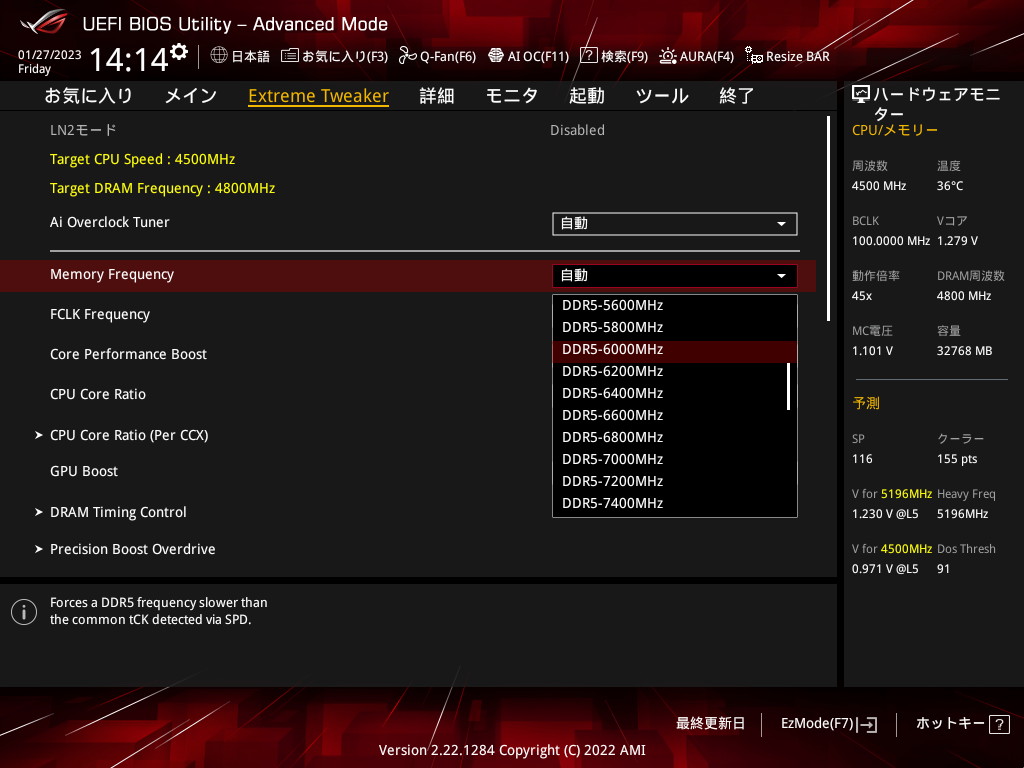Select the Memory Frequency row

click(408, 276)
